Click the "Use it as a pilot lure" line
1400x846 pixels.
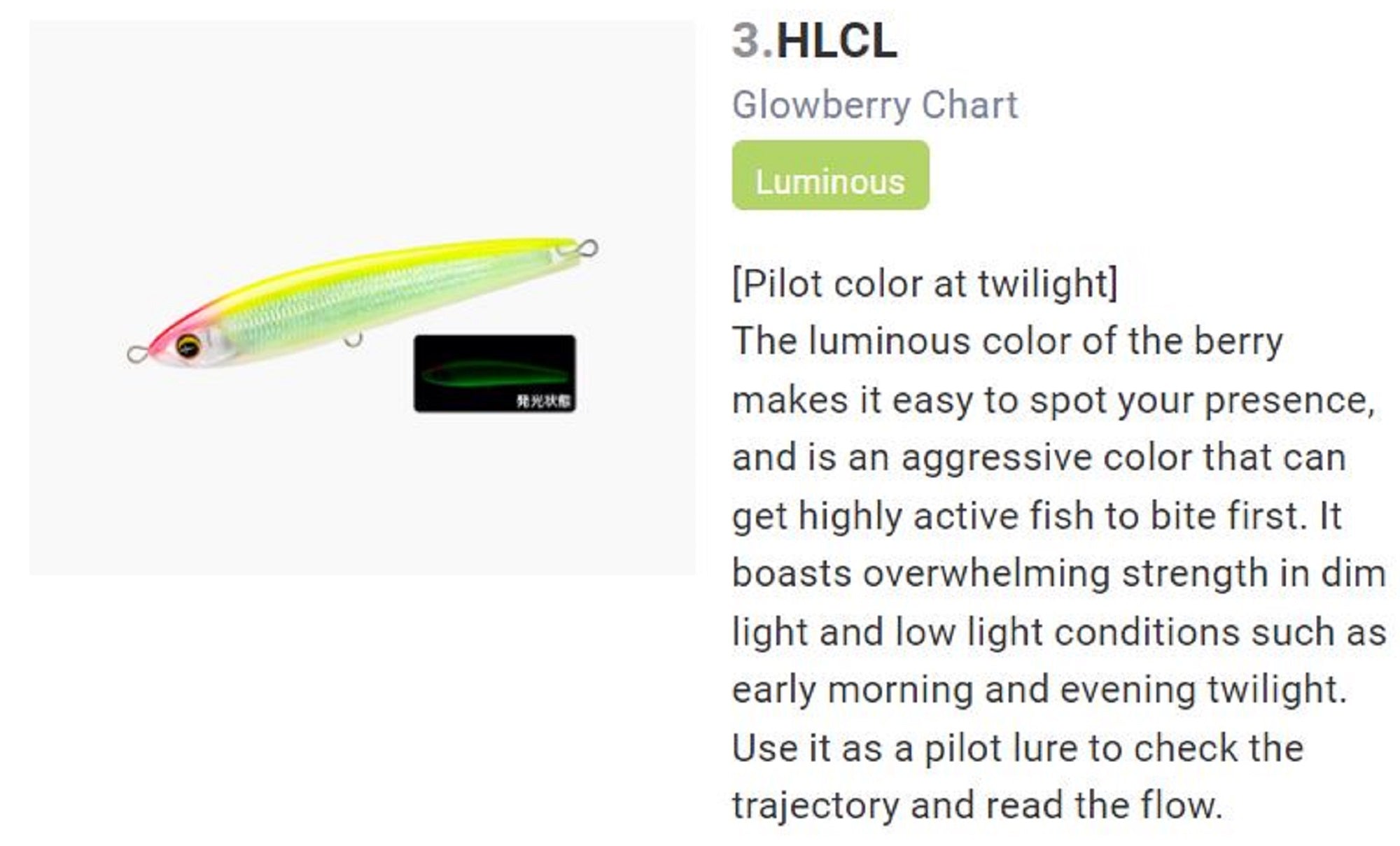tap(1017, 748)
